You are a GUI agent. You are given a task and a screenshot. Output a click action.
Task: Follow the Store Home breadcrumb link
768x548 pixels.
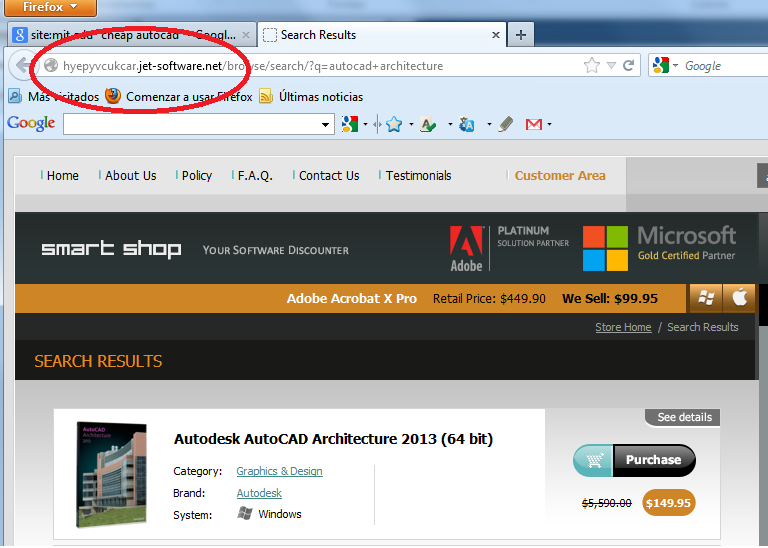623,327
